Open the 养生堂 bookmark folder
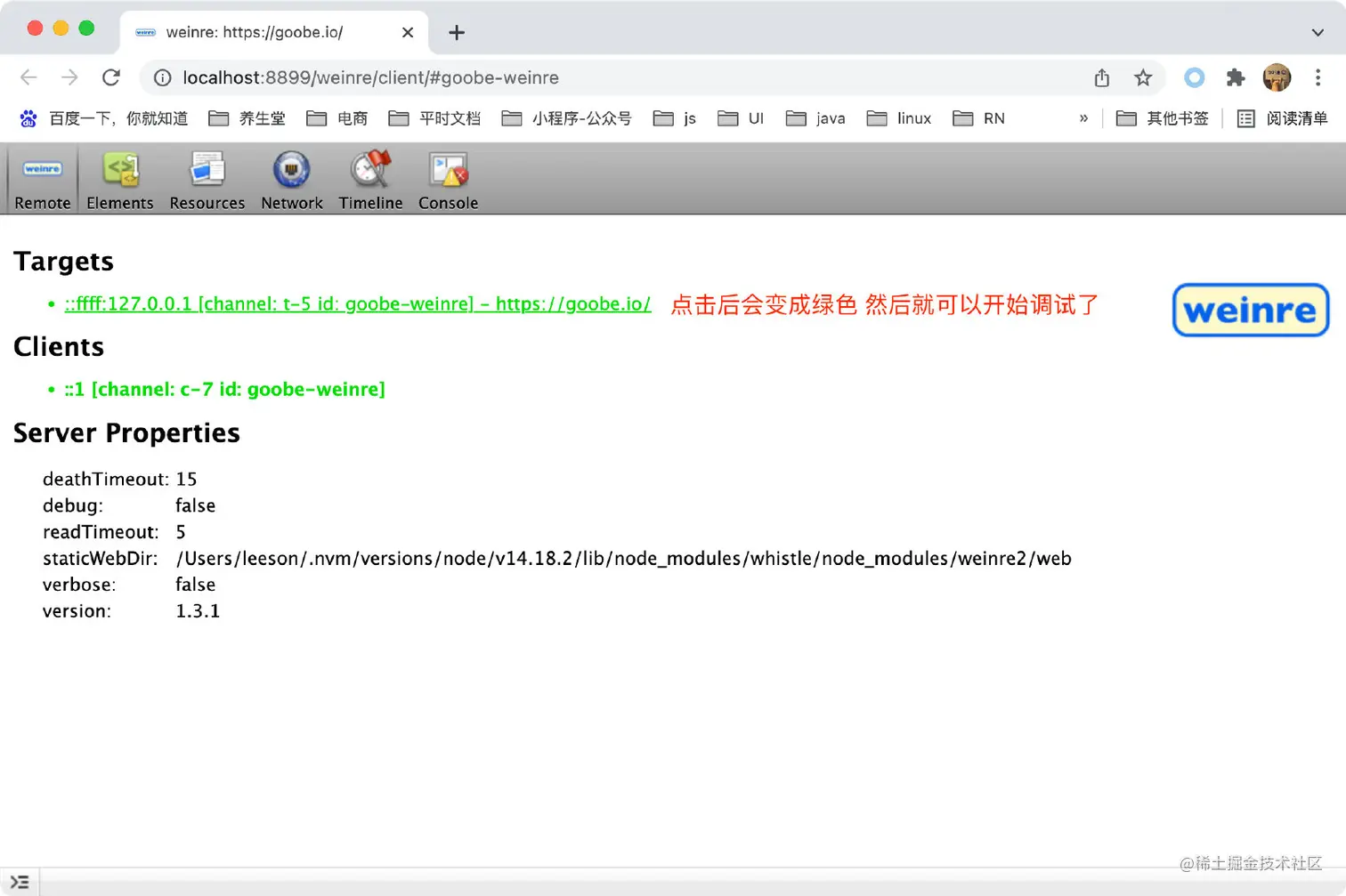 [x=247, y=118]
